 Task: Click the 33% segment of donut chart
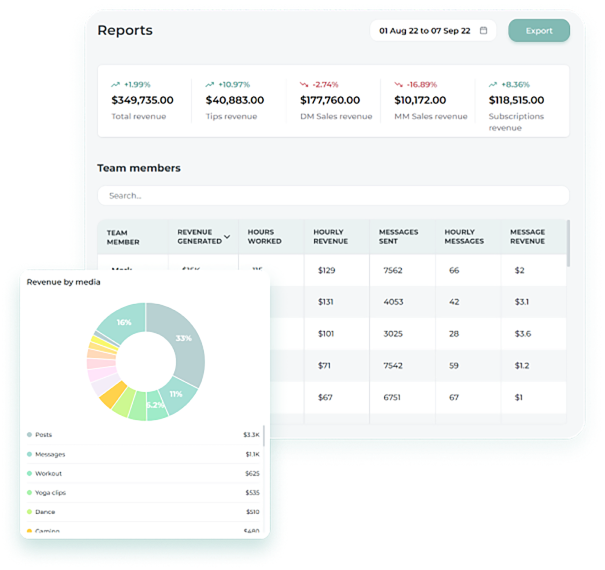(x=183, y=339)
